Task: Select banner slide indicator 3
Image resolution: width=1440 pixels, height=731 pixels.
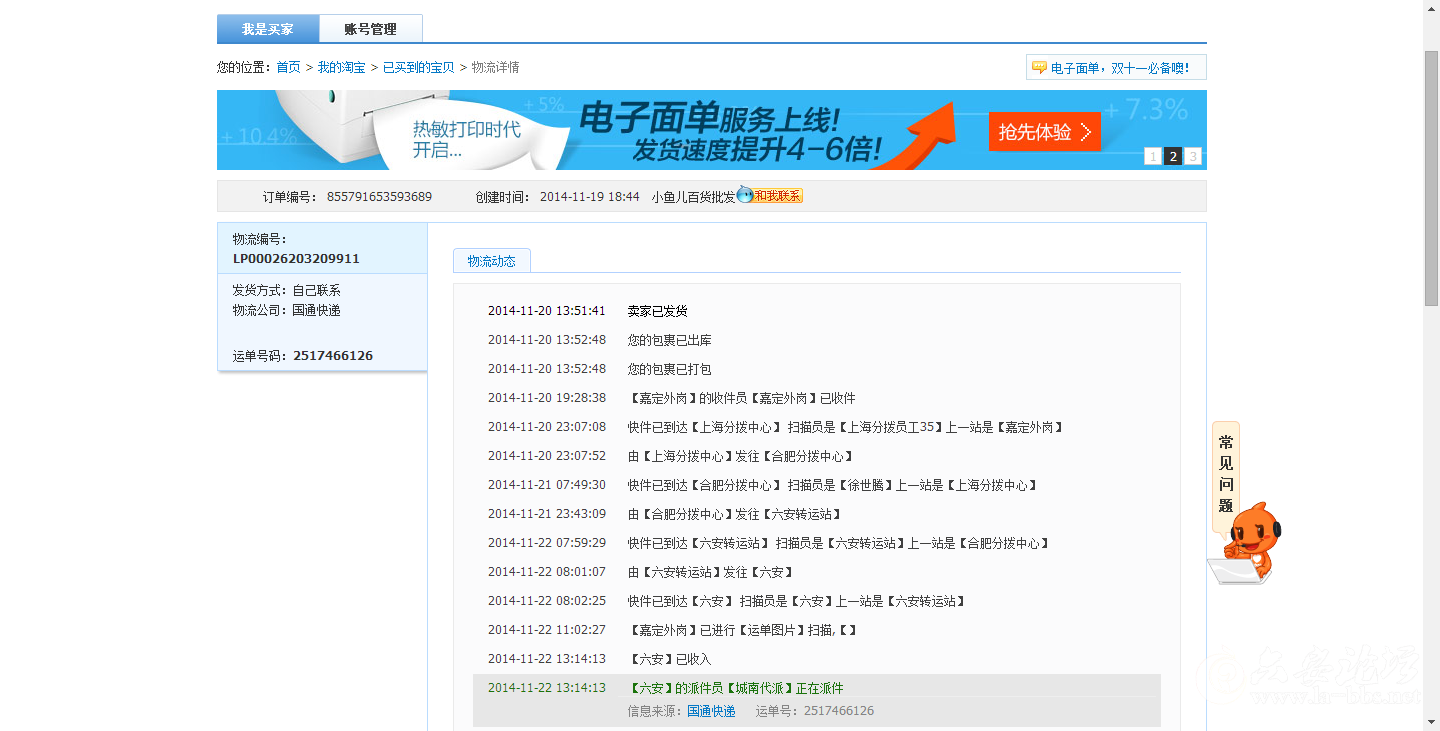Action: click(x=1192, y=156)
